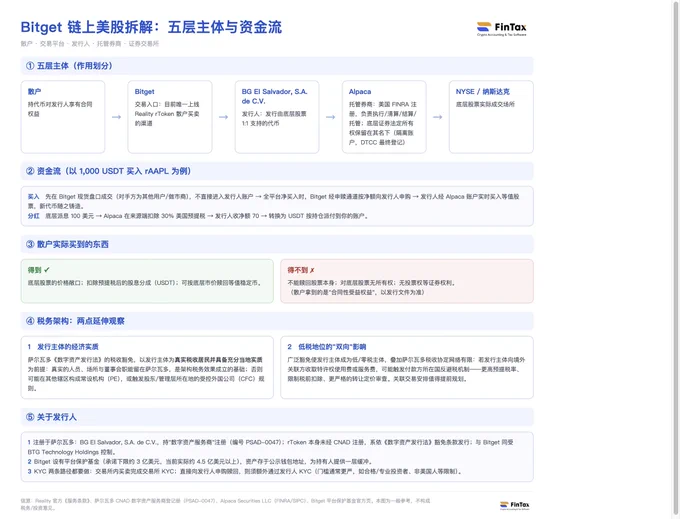Click the '散户' card title
Viewport: 680px width, 519px height.
click(34, 91)
